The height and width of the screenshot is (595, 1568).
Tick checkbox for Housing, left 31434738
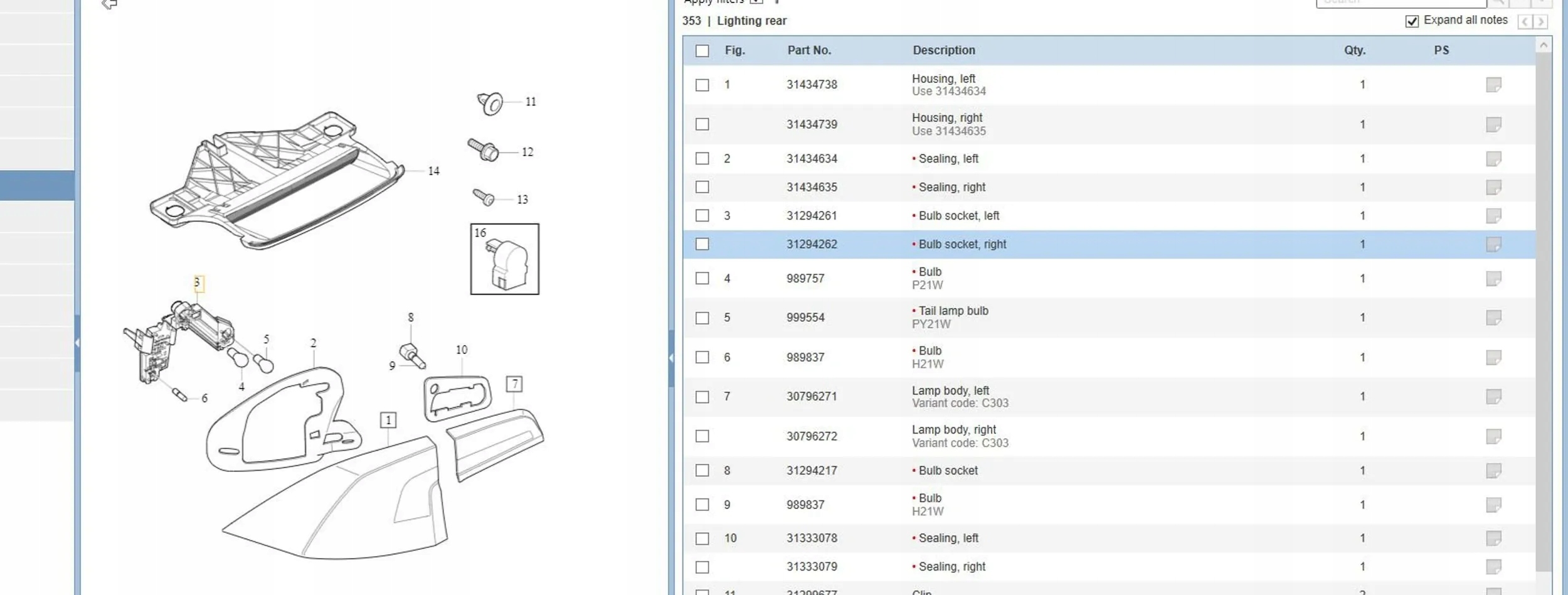click(702, 85)
